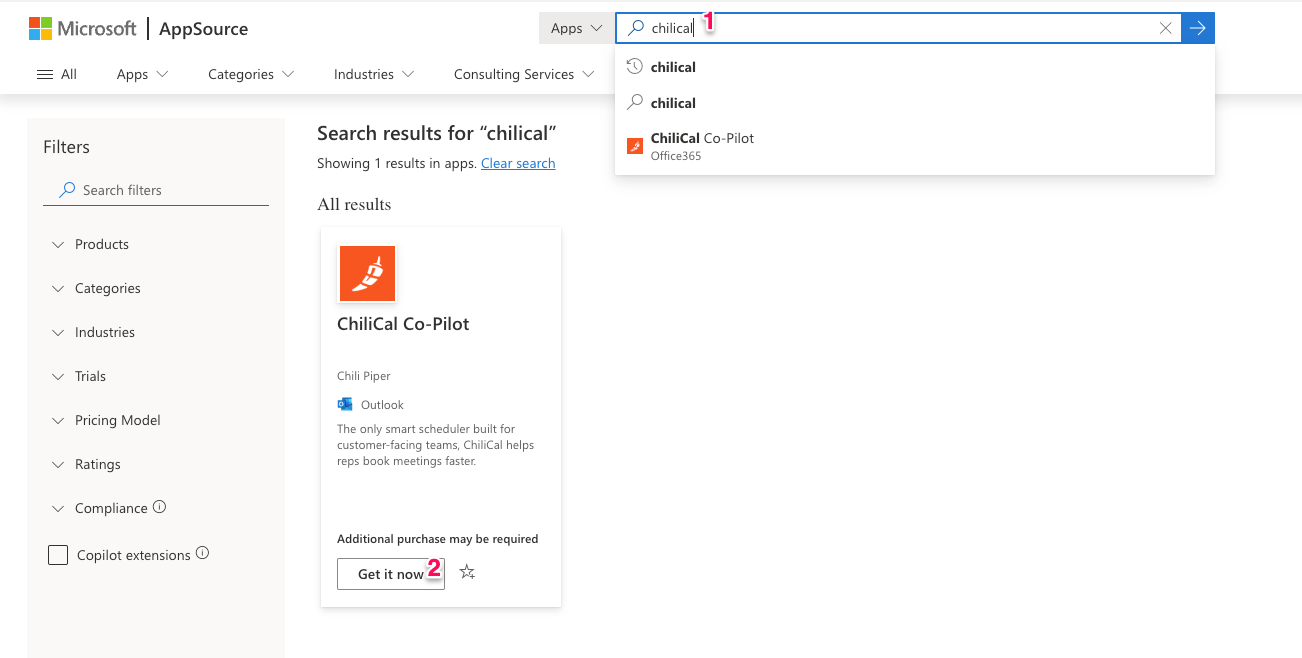
Task: Clear the search box with the X icon
Action: pos(1165,28)
